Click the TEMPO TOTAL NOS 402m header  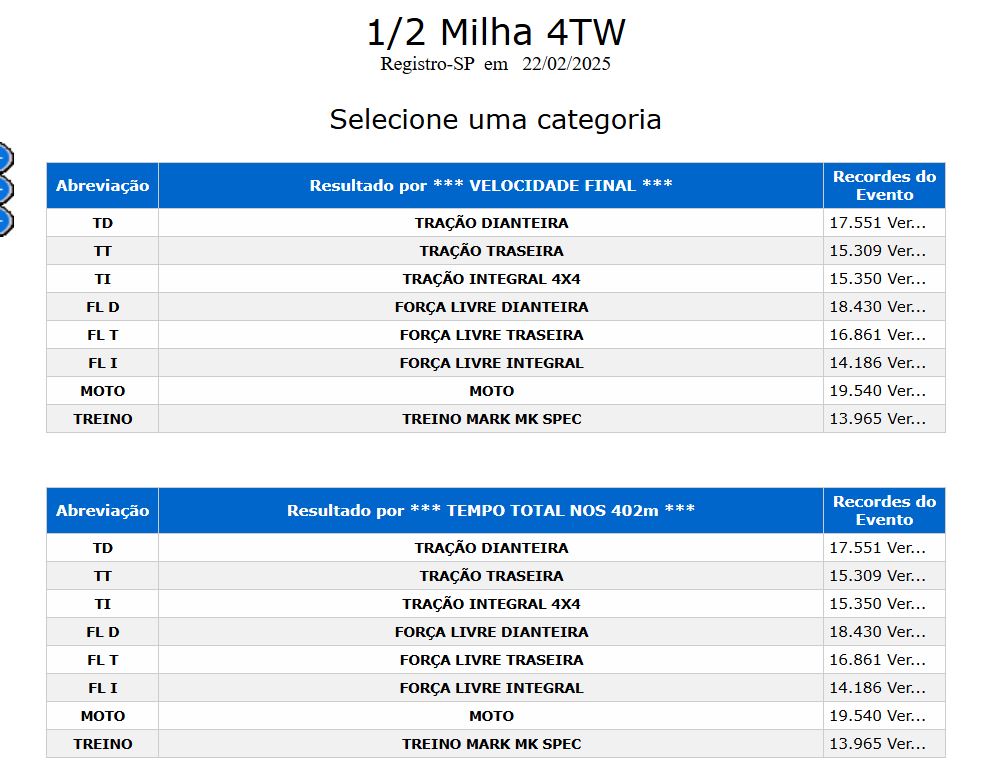coord(491,510)
